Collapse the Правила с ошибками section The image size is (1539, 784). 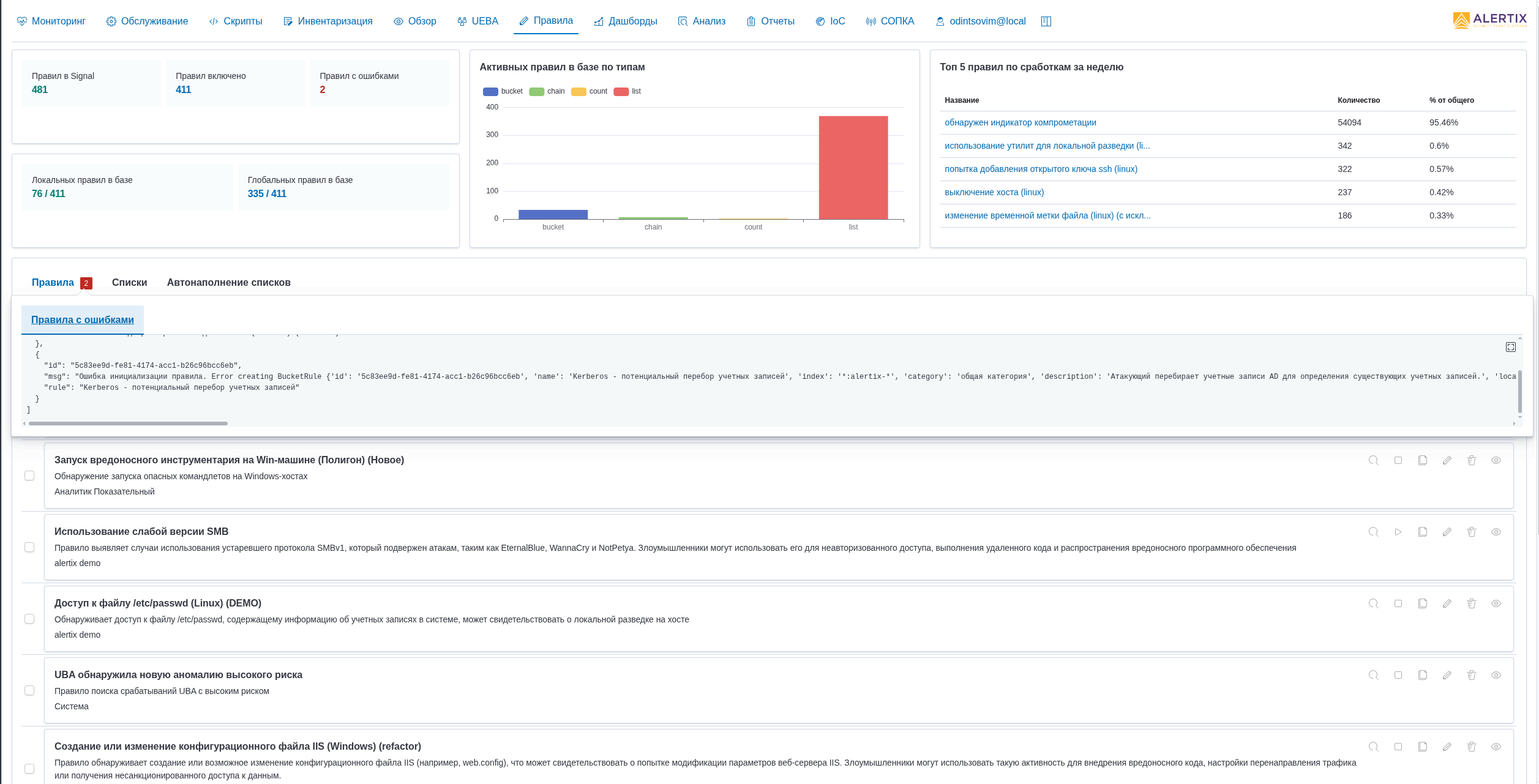coord(82,319)
